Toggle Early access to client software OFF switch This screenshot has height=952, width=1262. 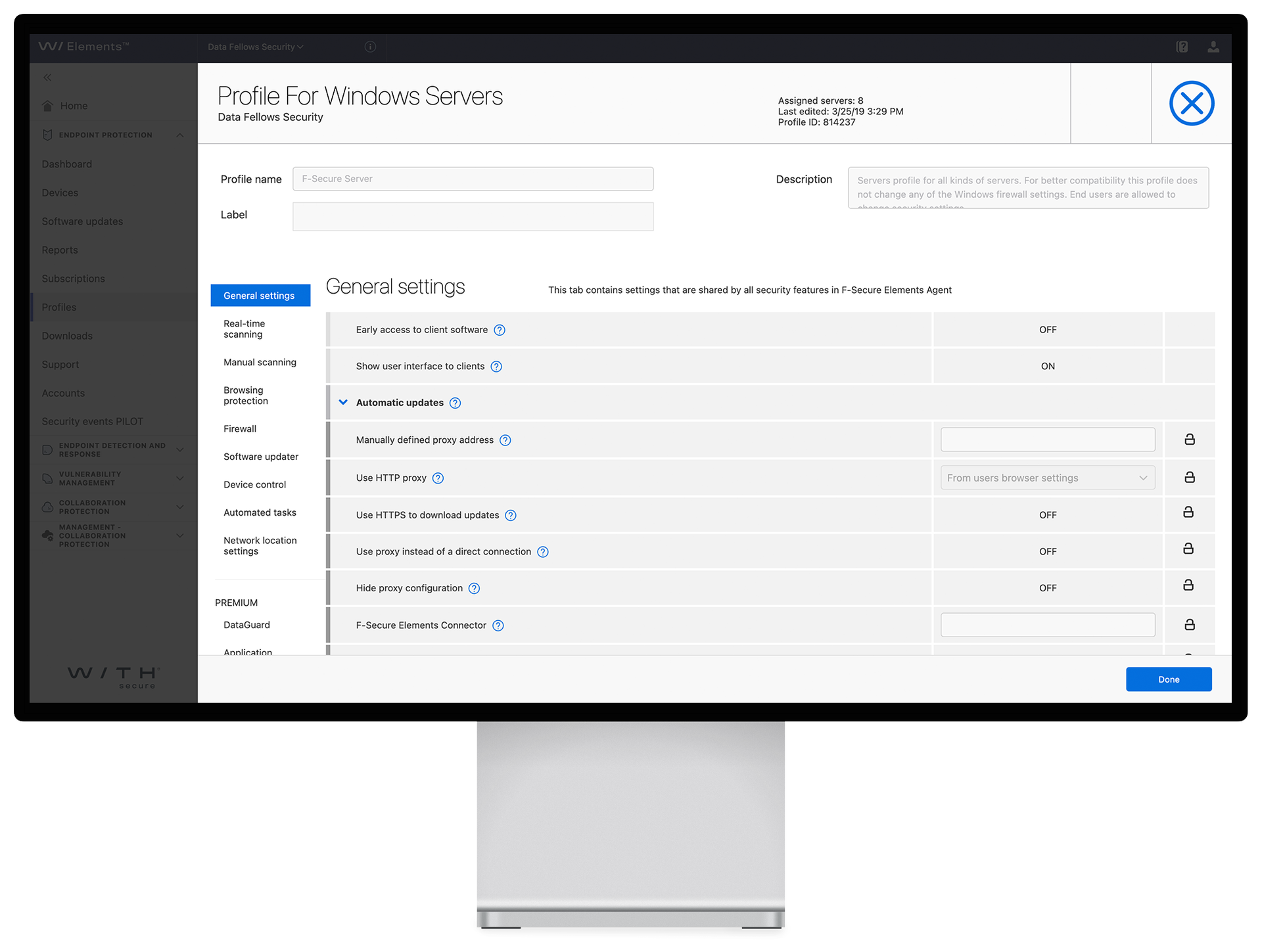(x=1048, y=330)
